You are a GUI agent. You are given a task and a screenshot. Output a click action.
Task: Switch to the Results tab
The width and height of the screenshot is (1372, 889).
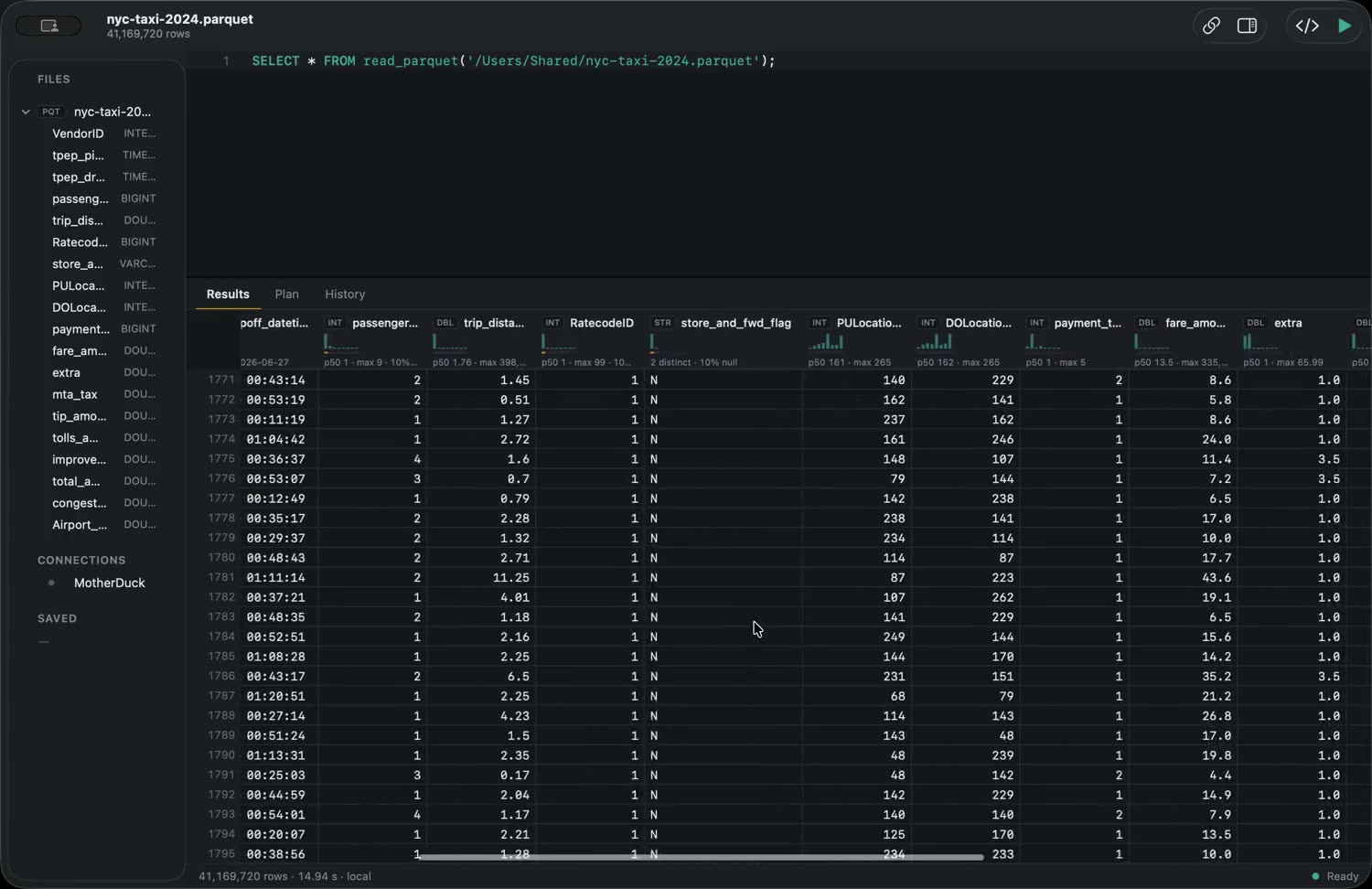pos(228,295)
